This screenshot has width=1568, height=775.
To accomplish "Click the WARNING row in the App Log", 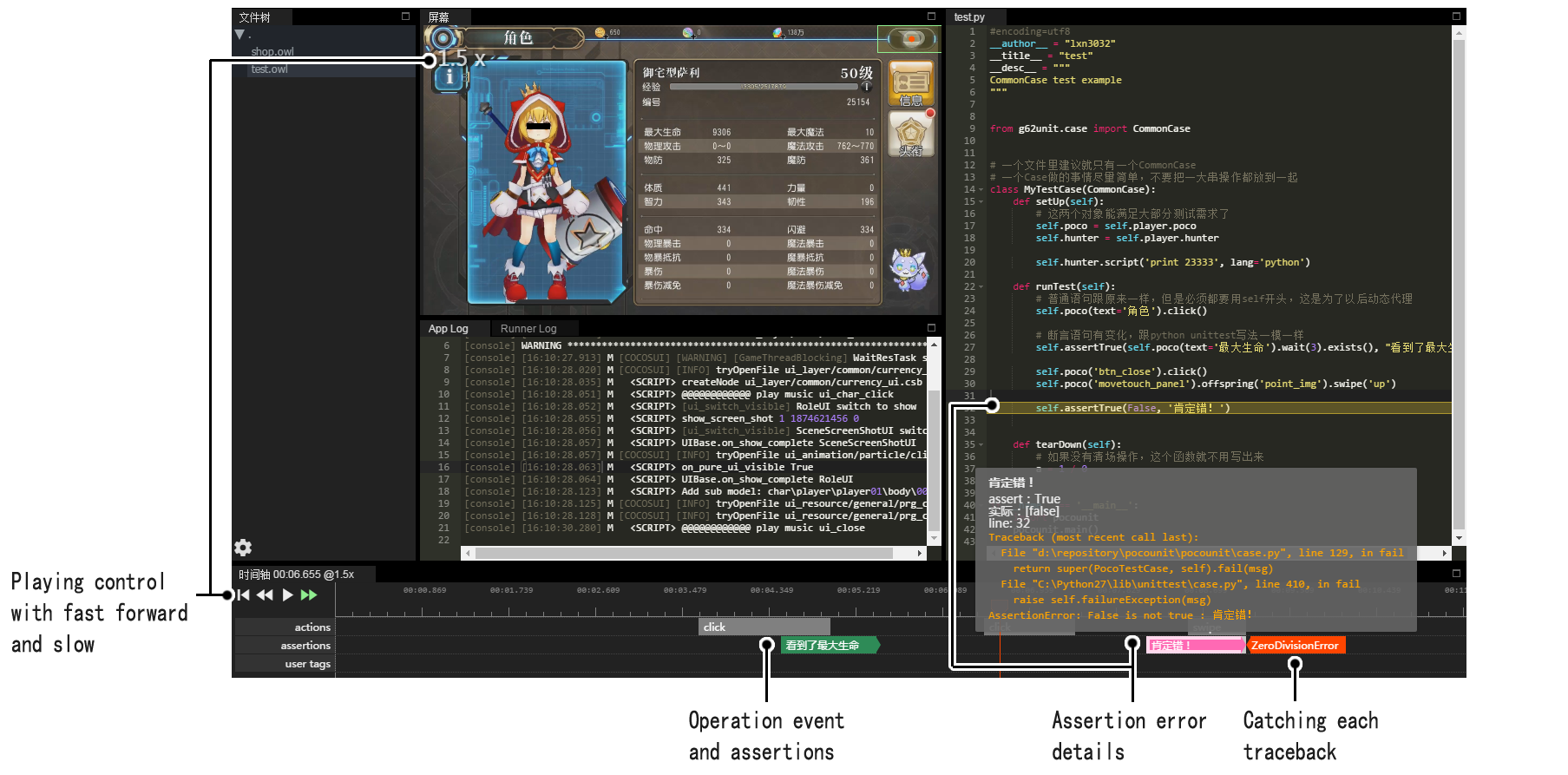I will pyautogui.click(x=696, y=345).
